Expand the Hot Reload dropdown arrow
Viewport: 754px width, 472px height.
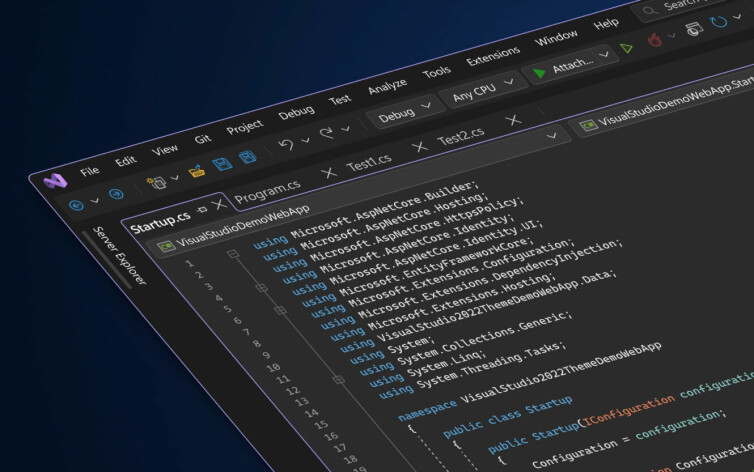tap(672, 36)
